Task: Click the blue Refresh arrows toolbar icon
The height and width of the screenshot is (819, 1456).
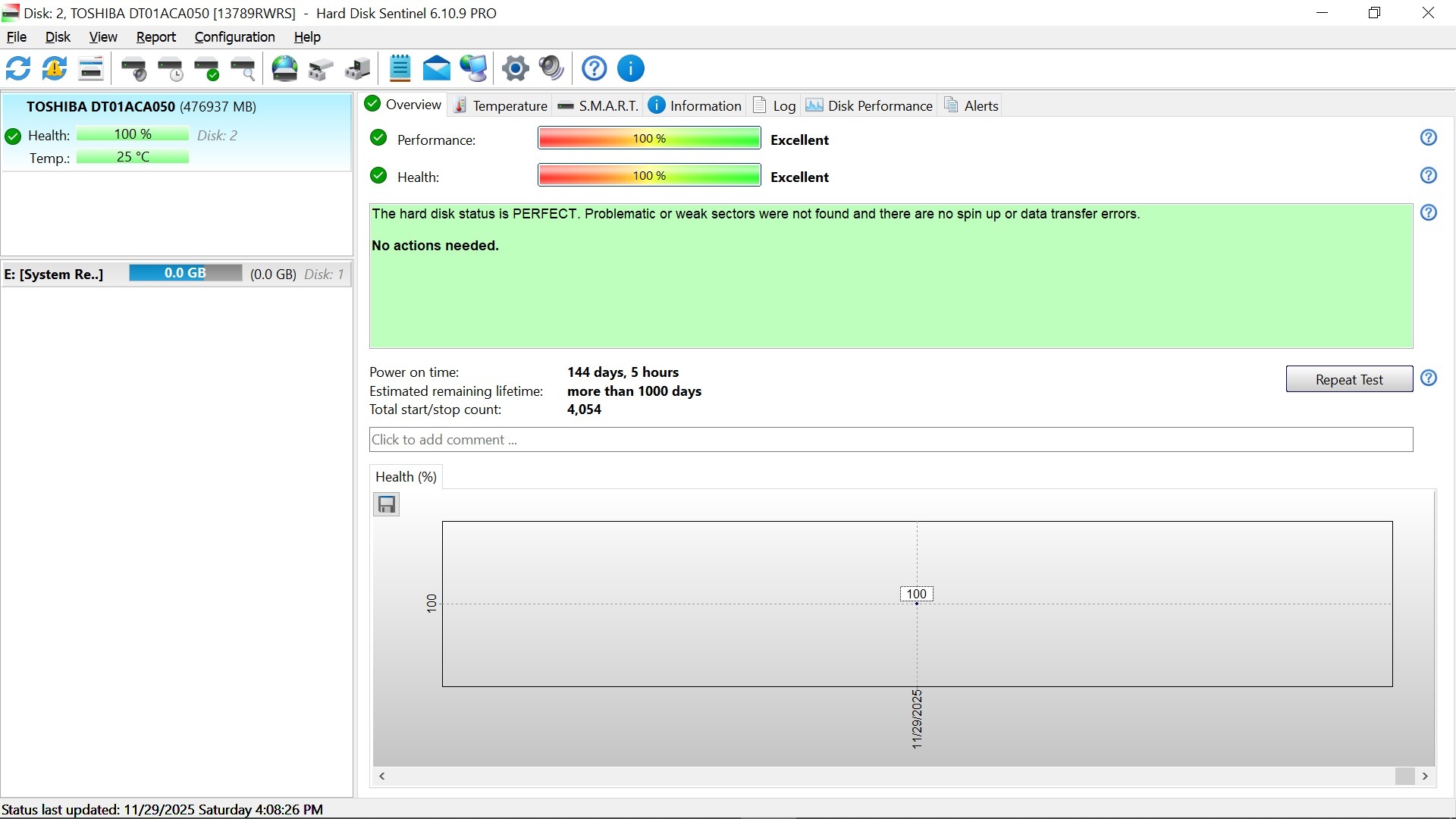Action: (x=18, y=68)
